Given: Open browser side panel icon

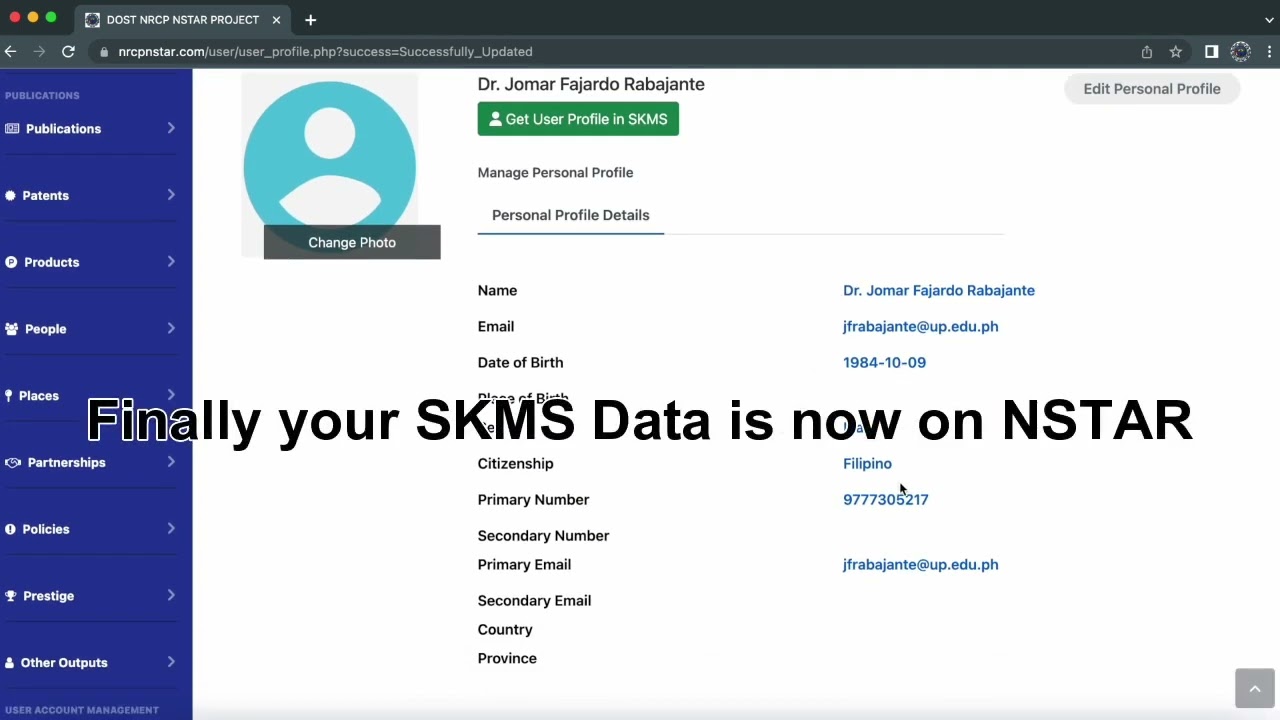Looking at the screenshot, I should pos(1211,51).
